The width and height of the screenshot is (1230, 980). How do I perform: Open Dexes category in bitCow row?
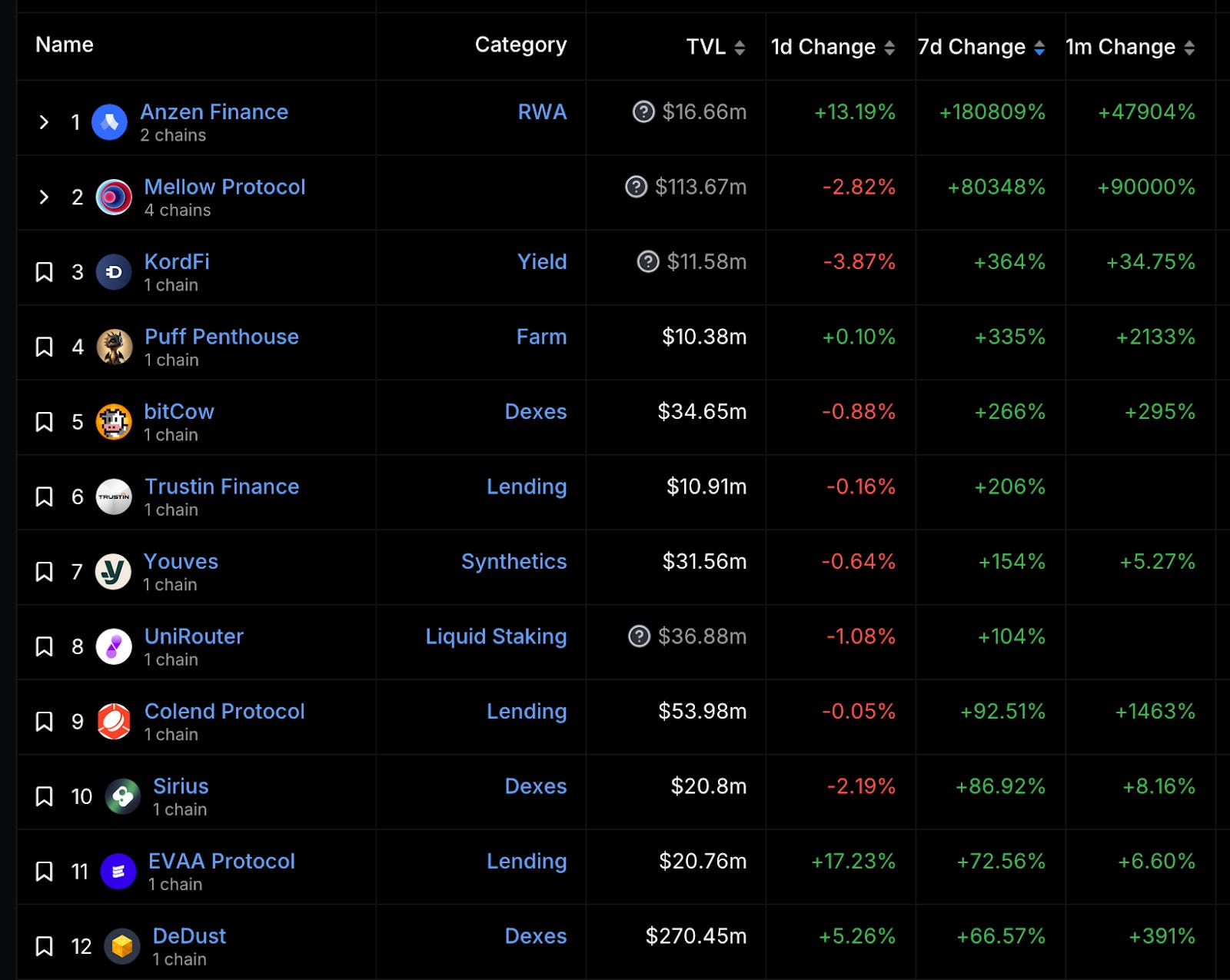click(x=536, y=412)
